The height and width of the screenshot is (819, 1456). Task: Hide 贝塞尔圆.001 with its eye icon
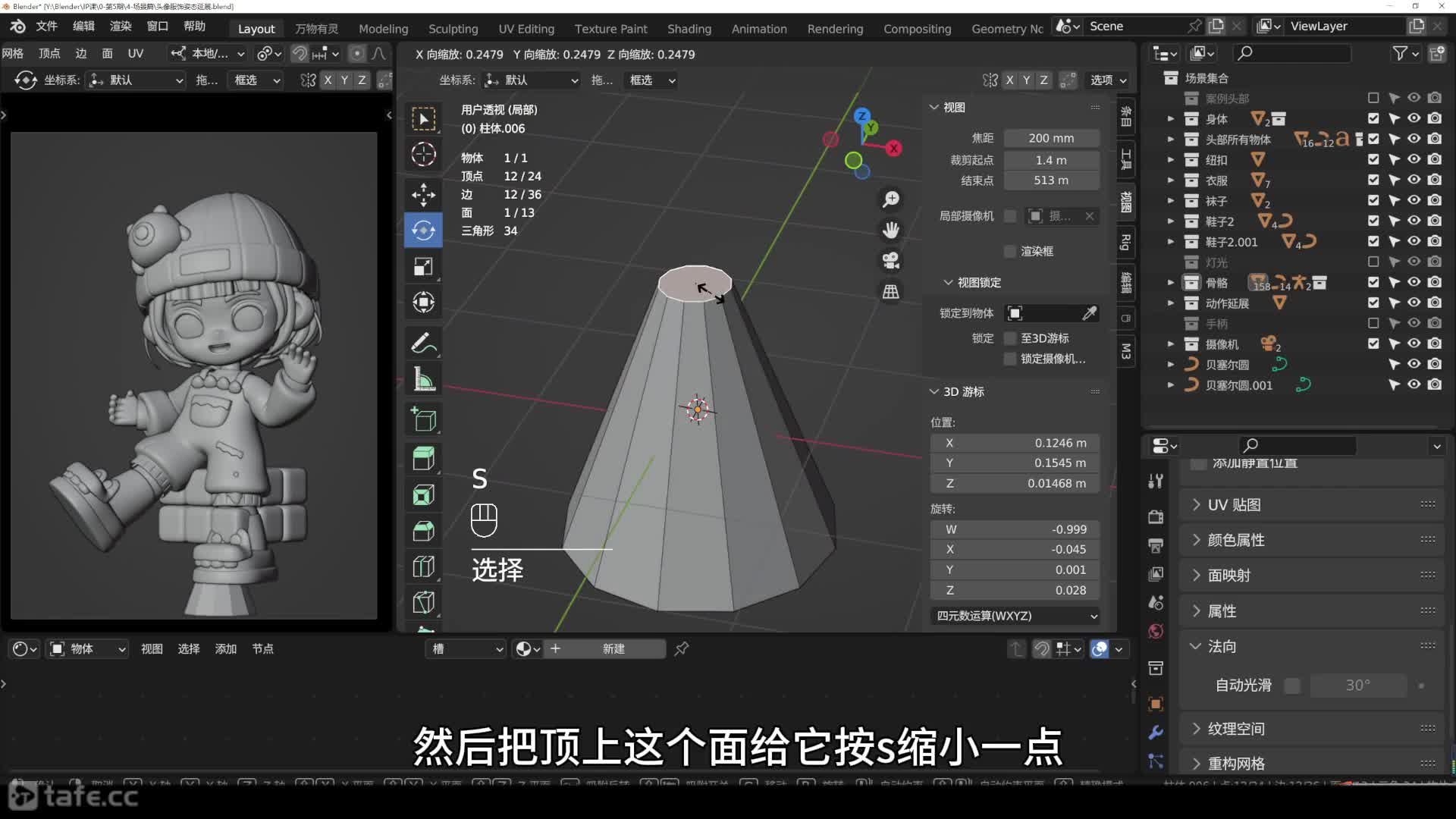click(x=1414, y=384)
